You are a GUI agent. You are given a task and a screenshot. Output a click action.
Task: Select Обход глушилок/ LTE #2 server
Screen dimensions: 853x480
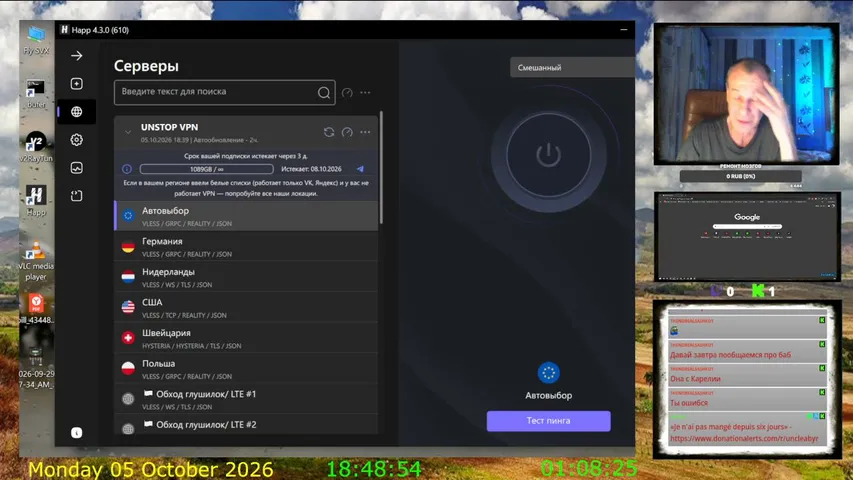click(x=246, y=424)
